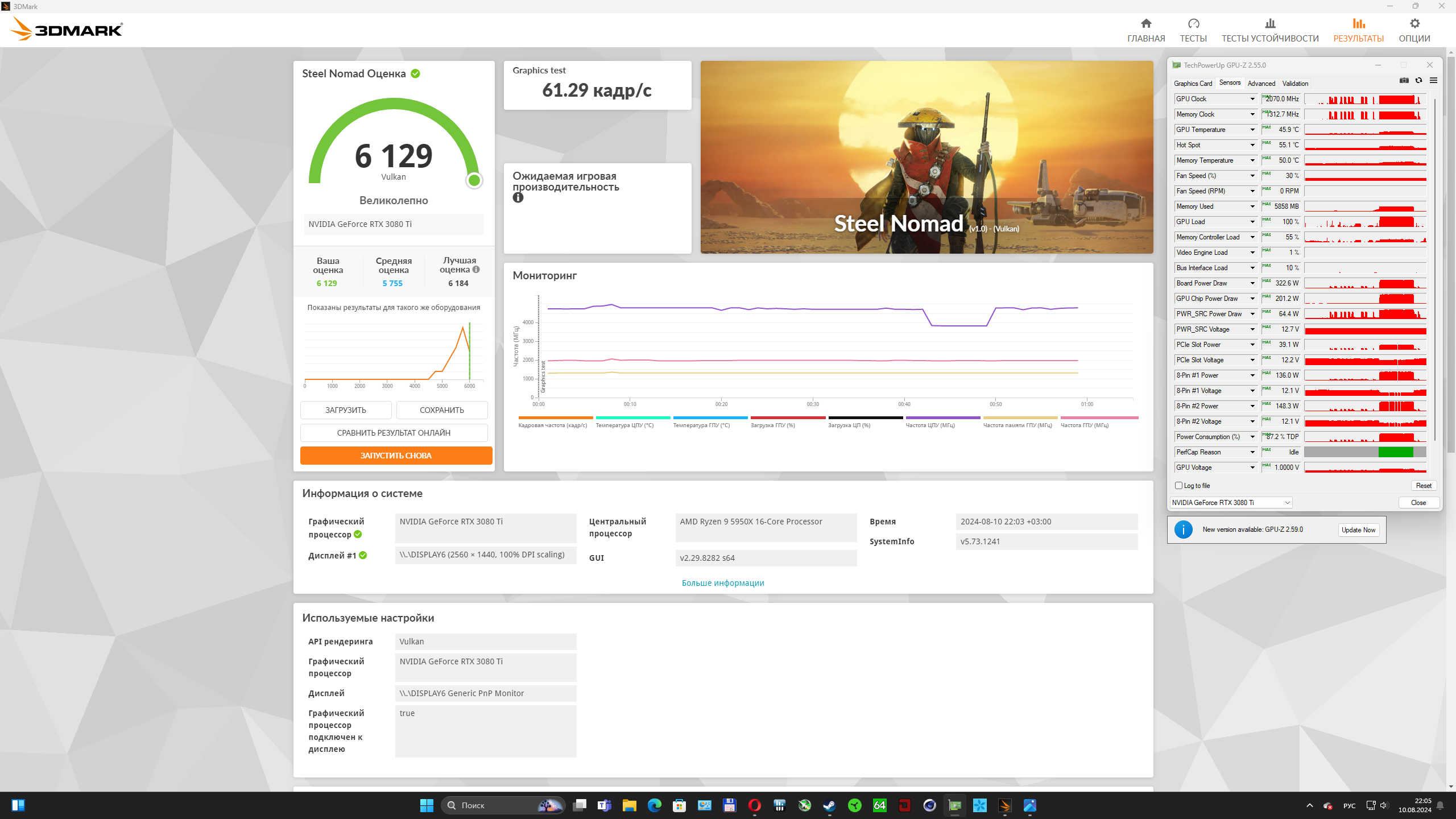Click info icon next to Лучшая оценка
1456x819 pixels.
tap(476, 270)
